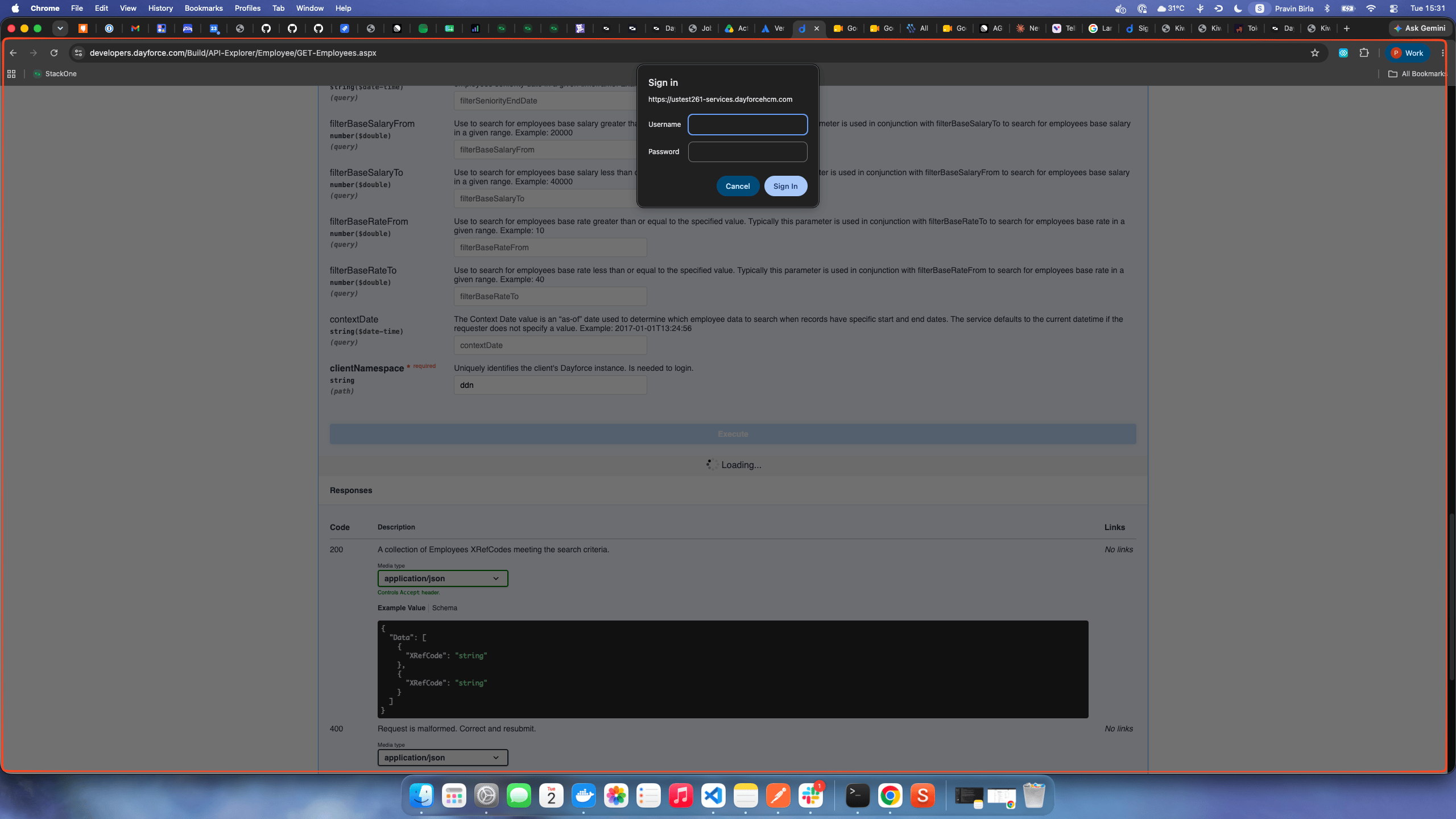Switch to the Ver tab
Viewport: 1456px width, 819px height.
[x=773, y=28]
